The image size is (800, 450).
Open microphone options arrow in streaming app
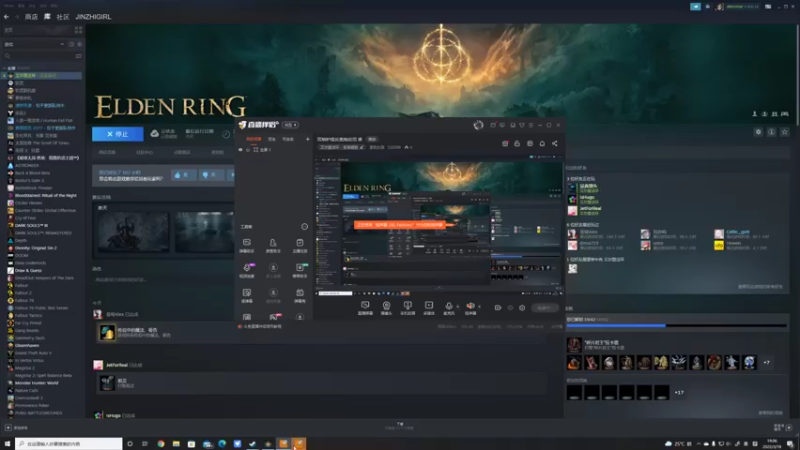tap(457, 307)
